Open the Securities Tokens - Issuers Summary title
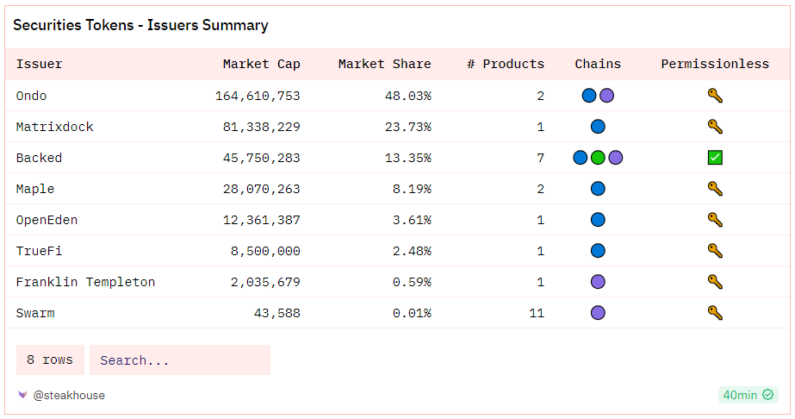795x419 pixels. point(140,25)
